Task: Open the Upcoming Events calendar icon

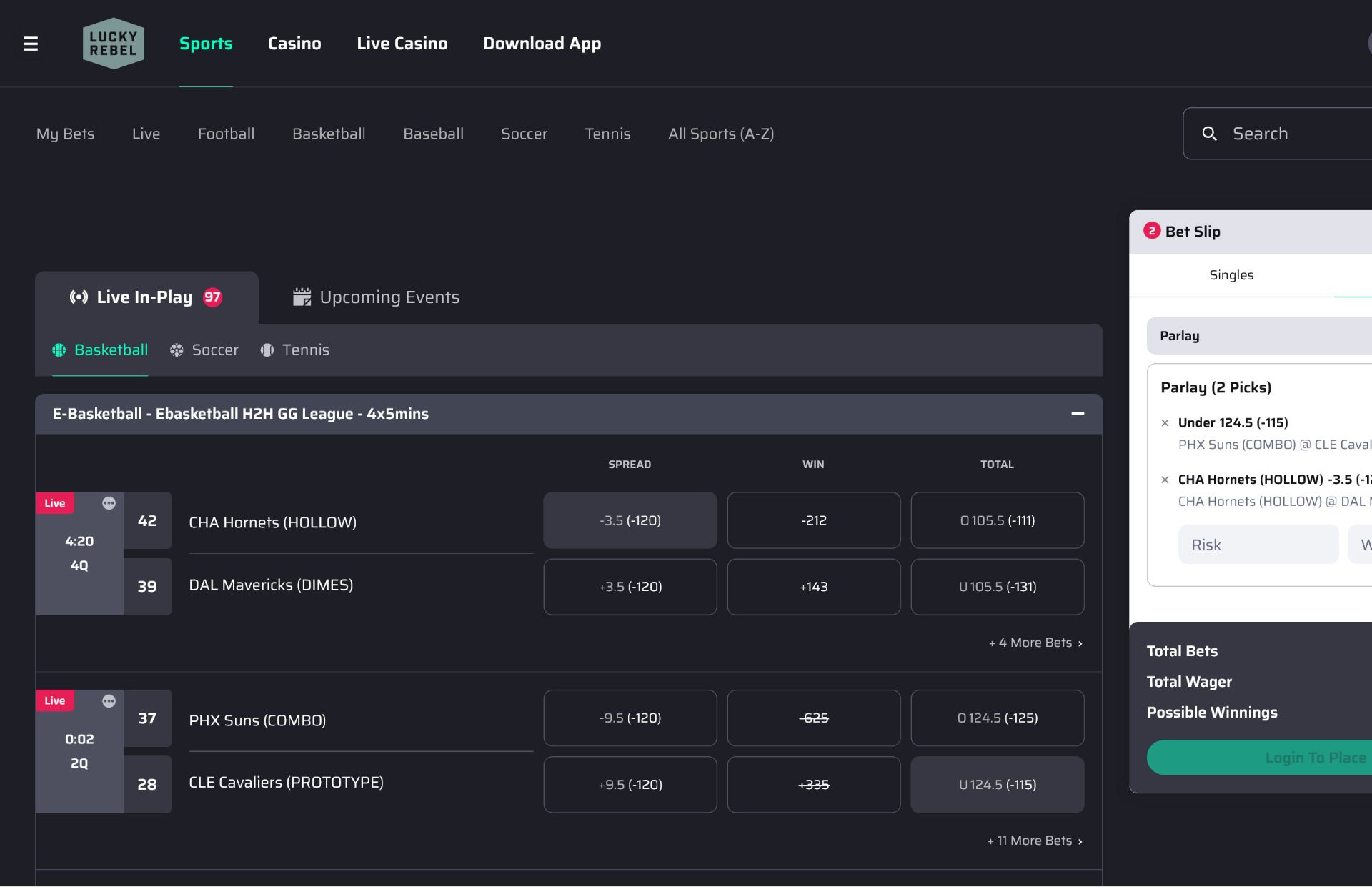Action: [302, 297]
